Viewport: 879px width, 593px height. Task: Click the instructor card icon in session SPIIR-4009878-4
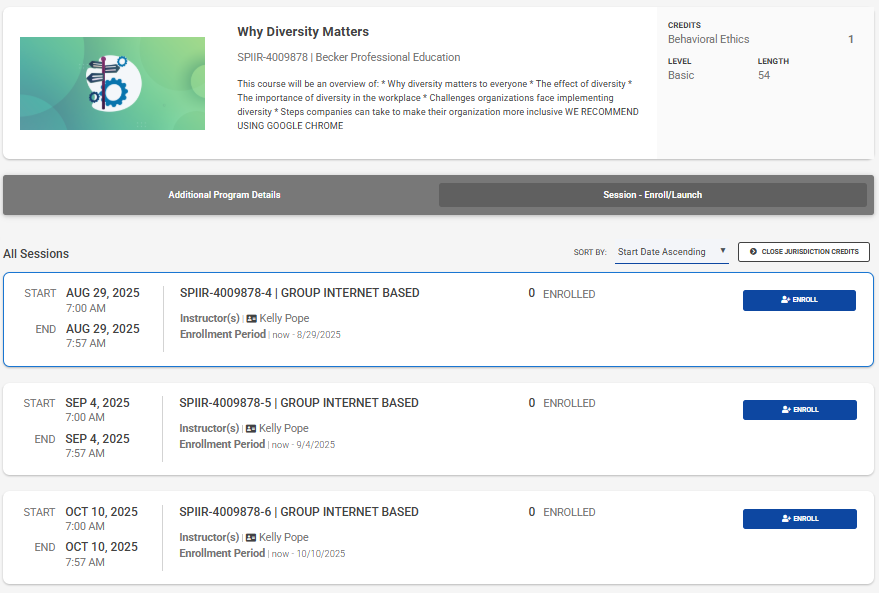coord(251,319)
